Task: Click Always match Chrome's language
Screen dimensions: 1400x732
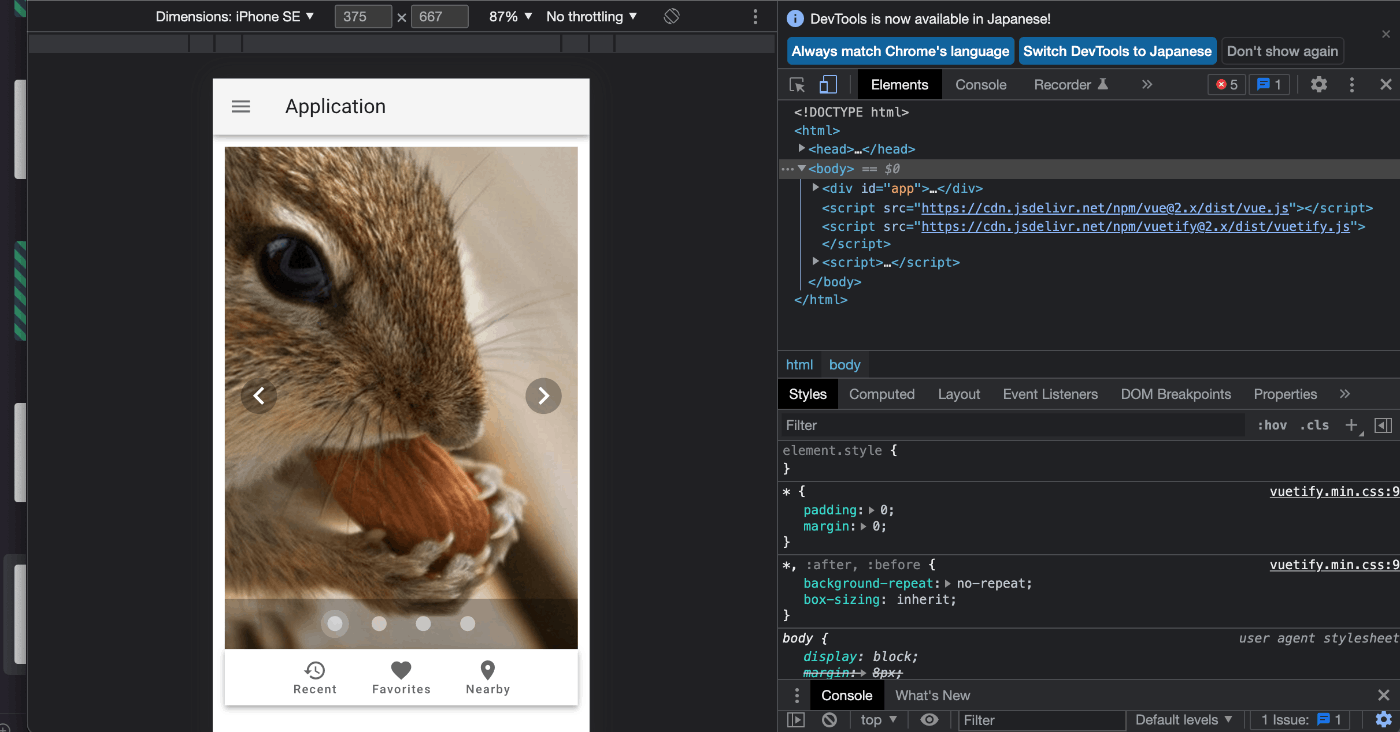Action: pos(901,51)
